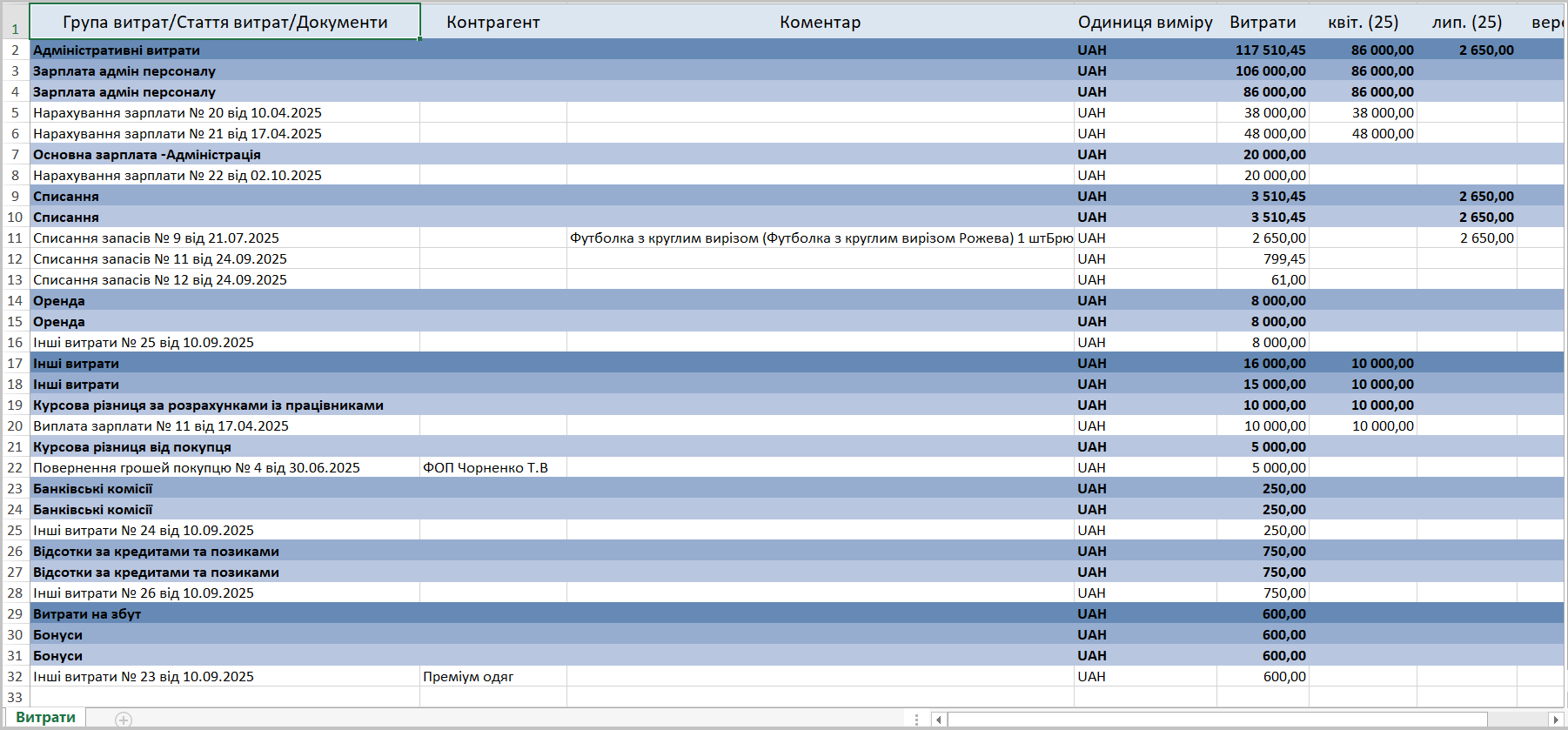Click the Адміністративні витрати group row
1568x730 pixels.
(x=117, y=50)
